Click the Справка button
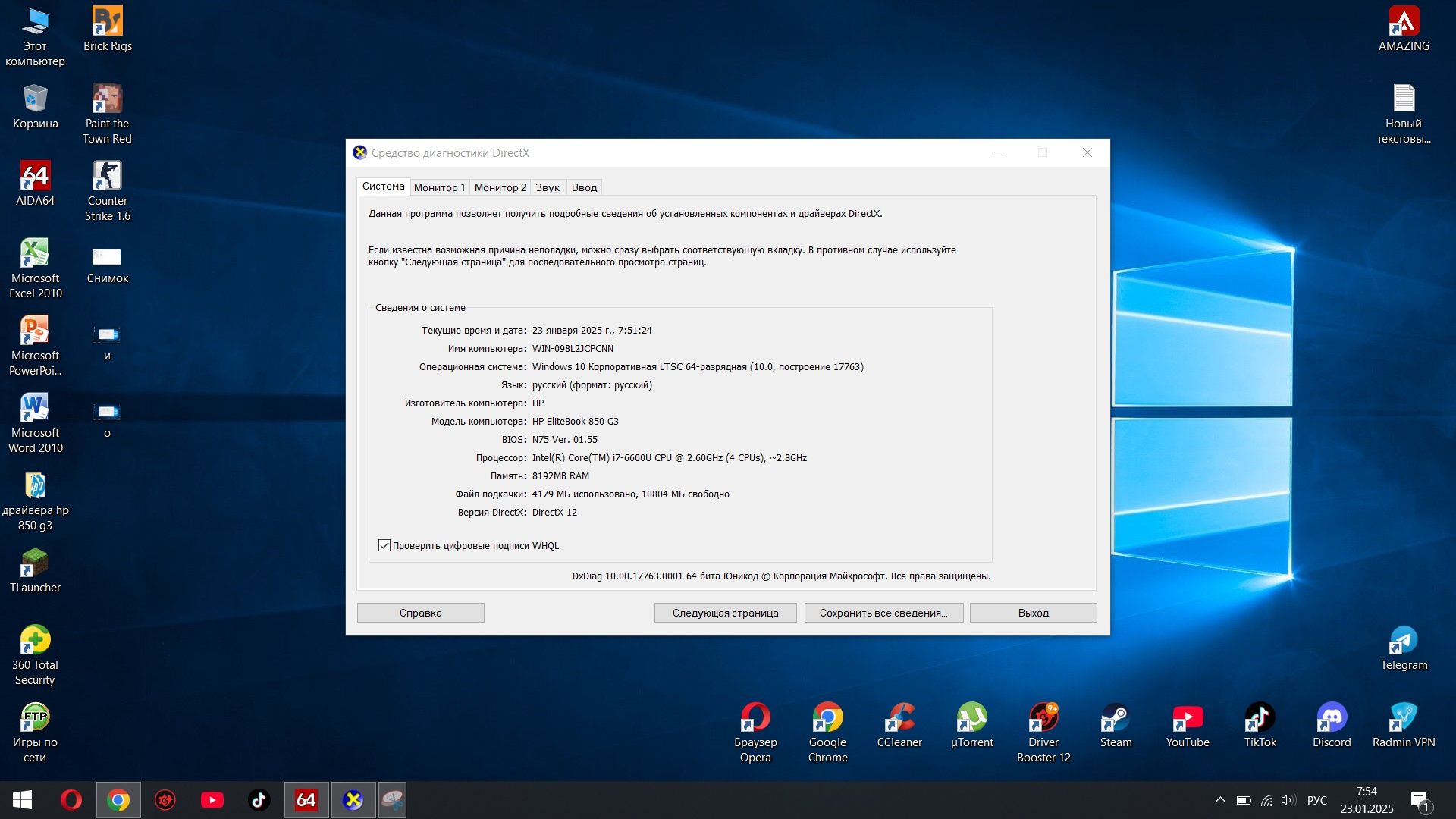1456x819 pixels. coord(421,613)
